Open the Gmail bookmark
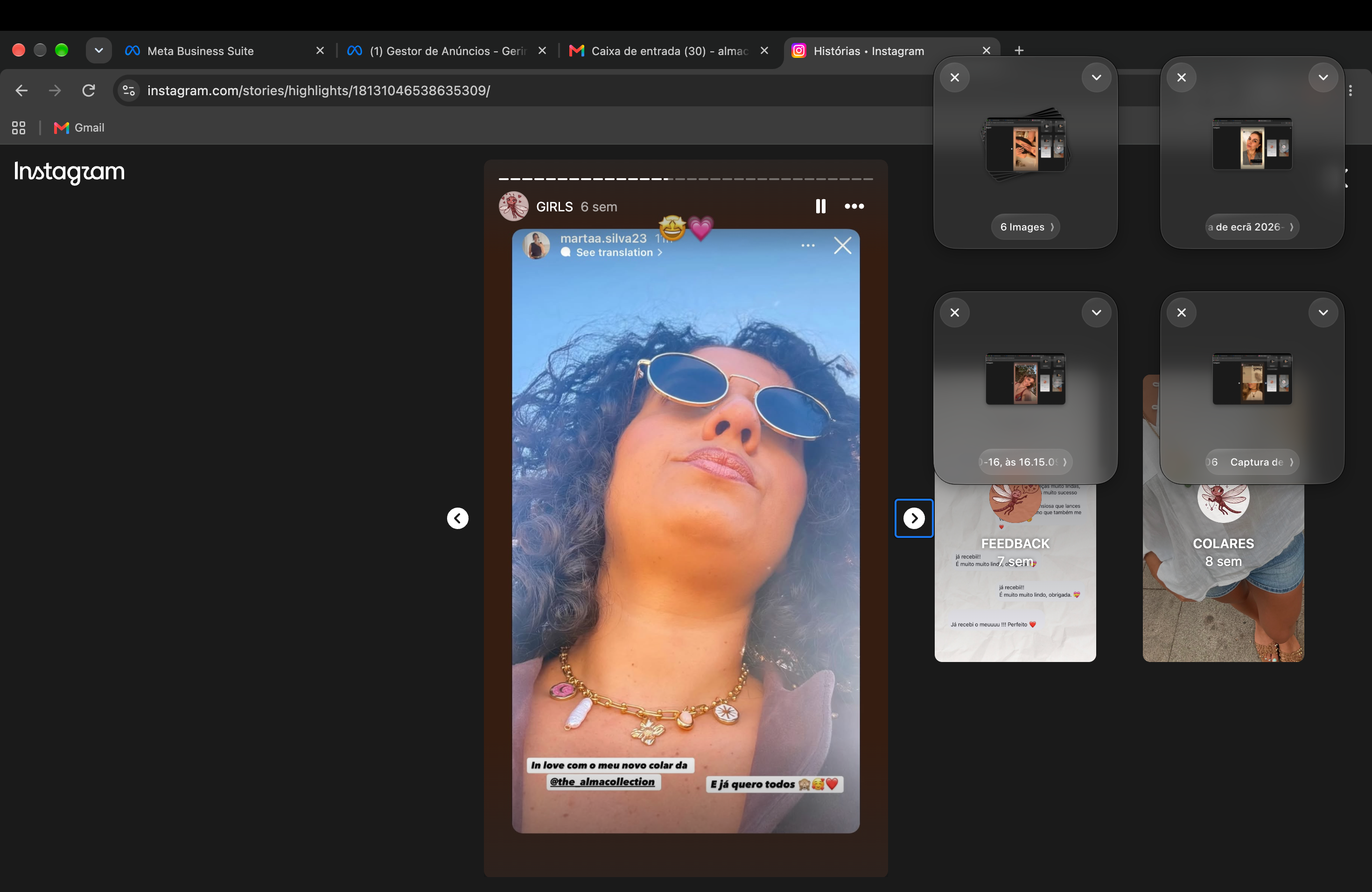 point(79,127)
